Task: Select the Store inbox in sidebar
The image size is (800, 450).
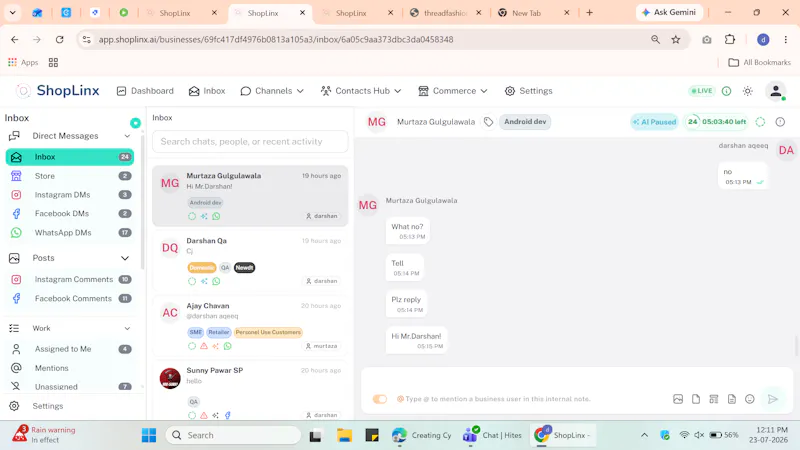Action: 70,176
